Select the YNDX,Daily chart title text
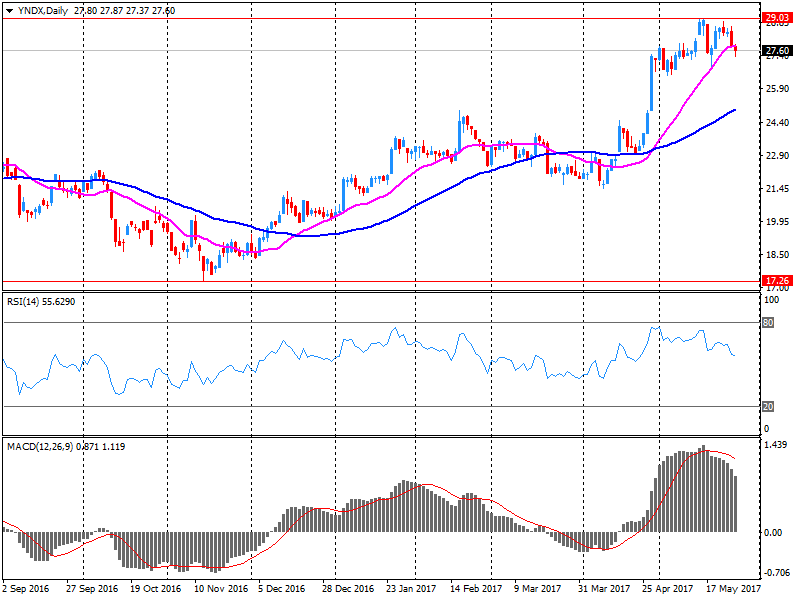Viewport: 800px width, 600px height. pos(43,11)
